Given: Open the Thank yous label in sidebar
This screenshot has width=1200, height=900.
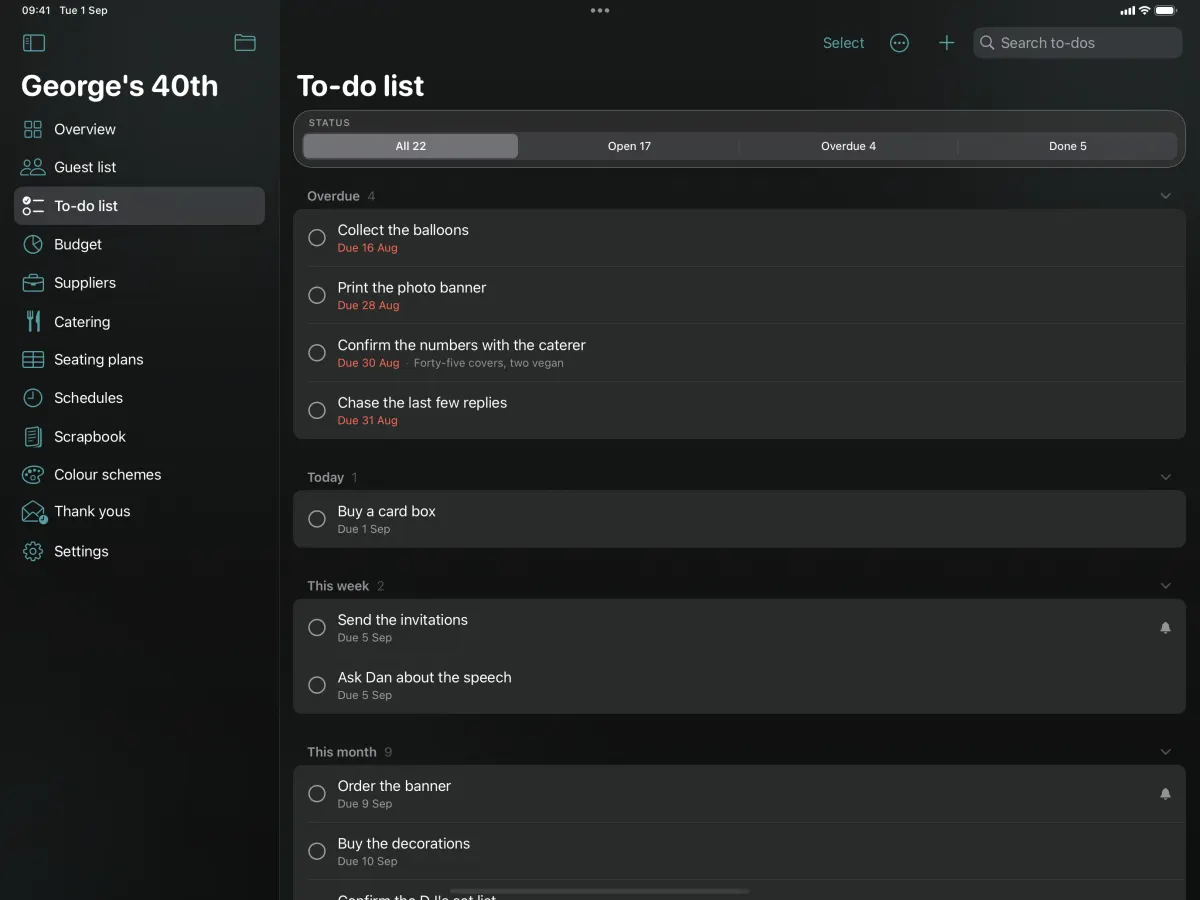Looking at the screenshot, I should [92, 511].
